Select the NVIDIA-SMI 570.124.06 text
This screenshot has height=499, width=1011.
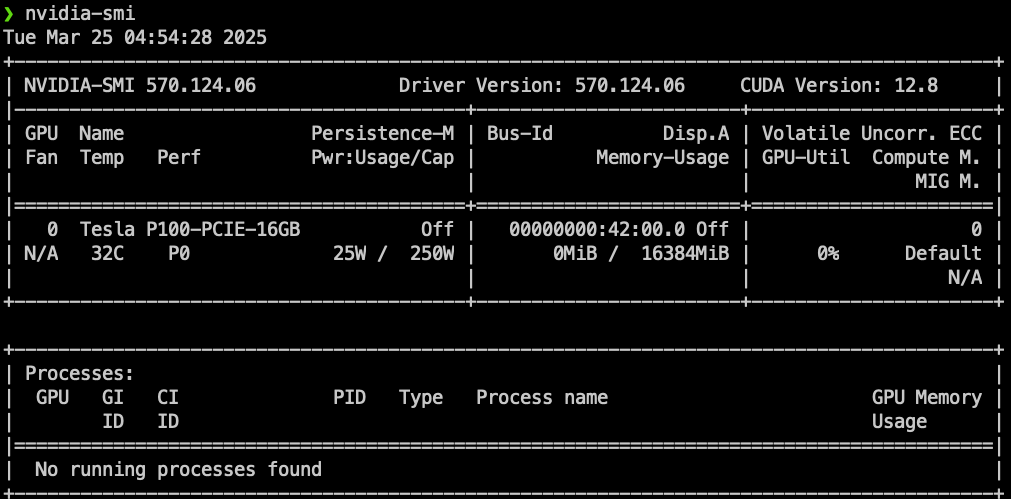(141, 85)
